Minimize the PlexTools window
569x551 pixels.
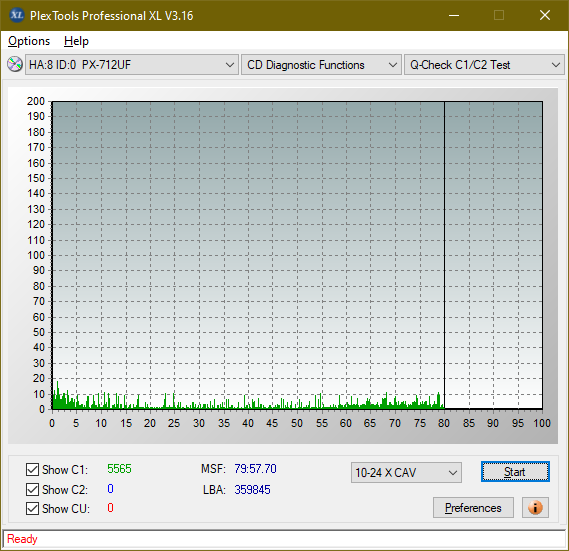(x=454, y=15)
